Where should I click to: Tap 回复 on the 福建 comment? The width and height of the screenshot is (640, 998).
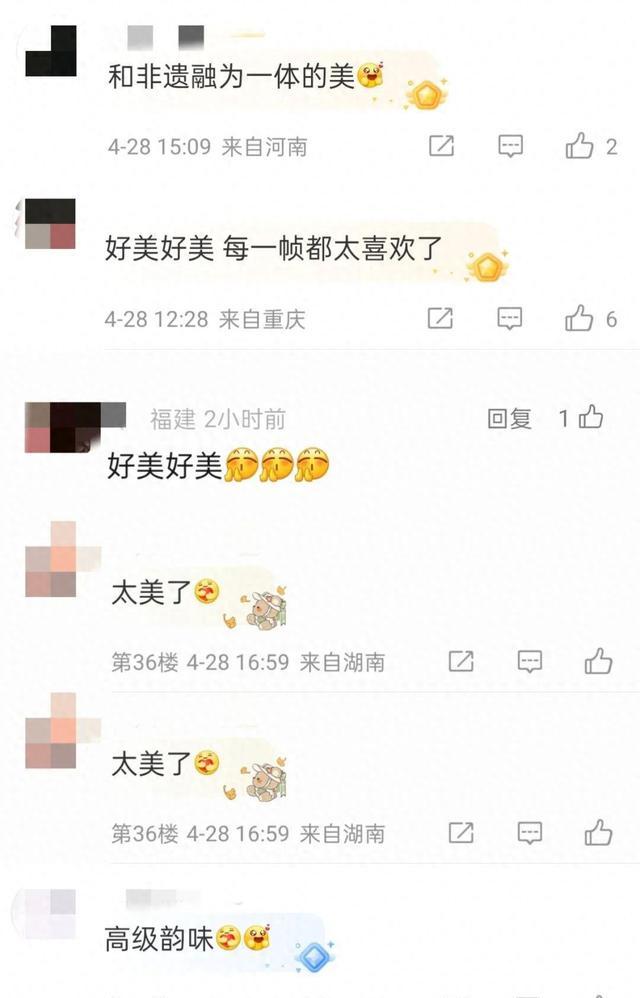(509, 419)
